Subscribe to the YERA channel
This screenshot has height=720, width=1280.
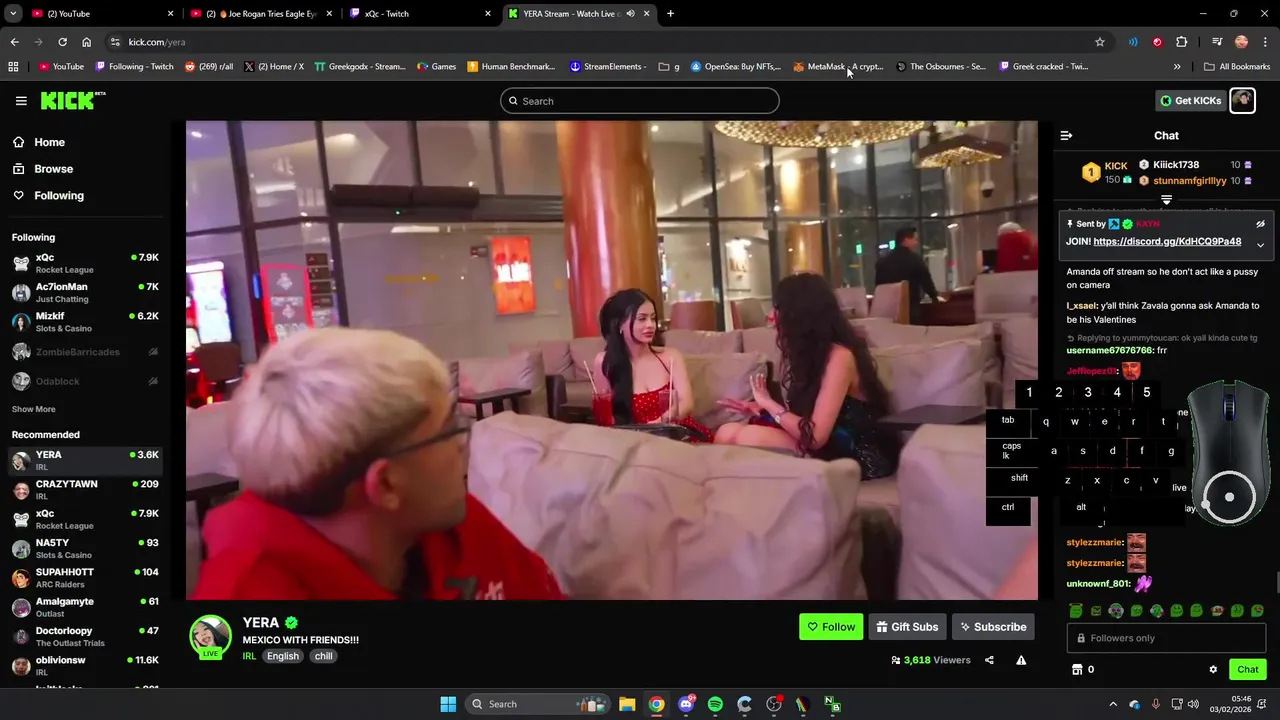993,627
